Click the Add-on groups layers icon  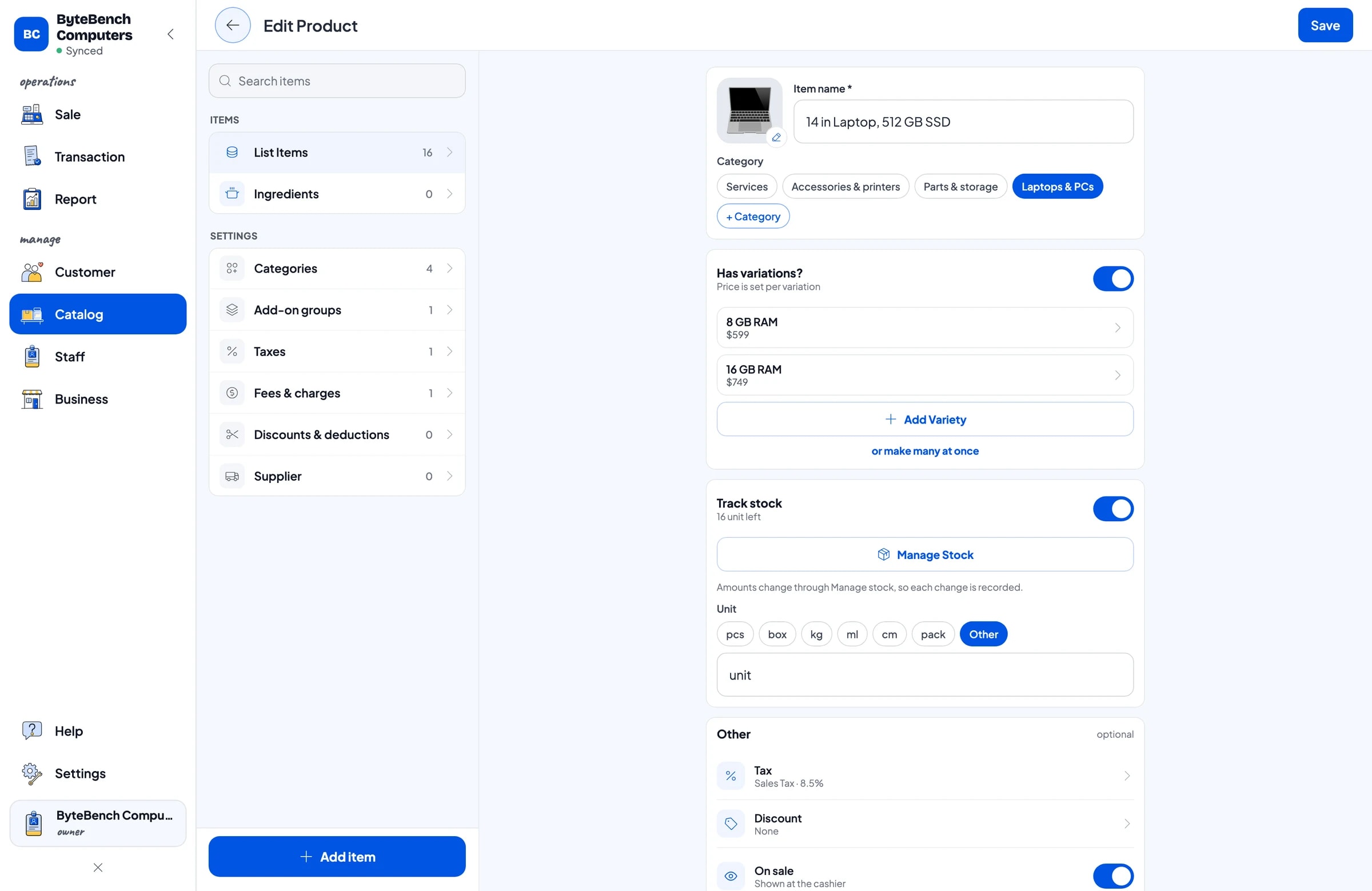pyautogui.click(x=232, y=310)
